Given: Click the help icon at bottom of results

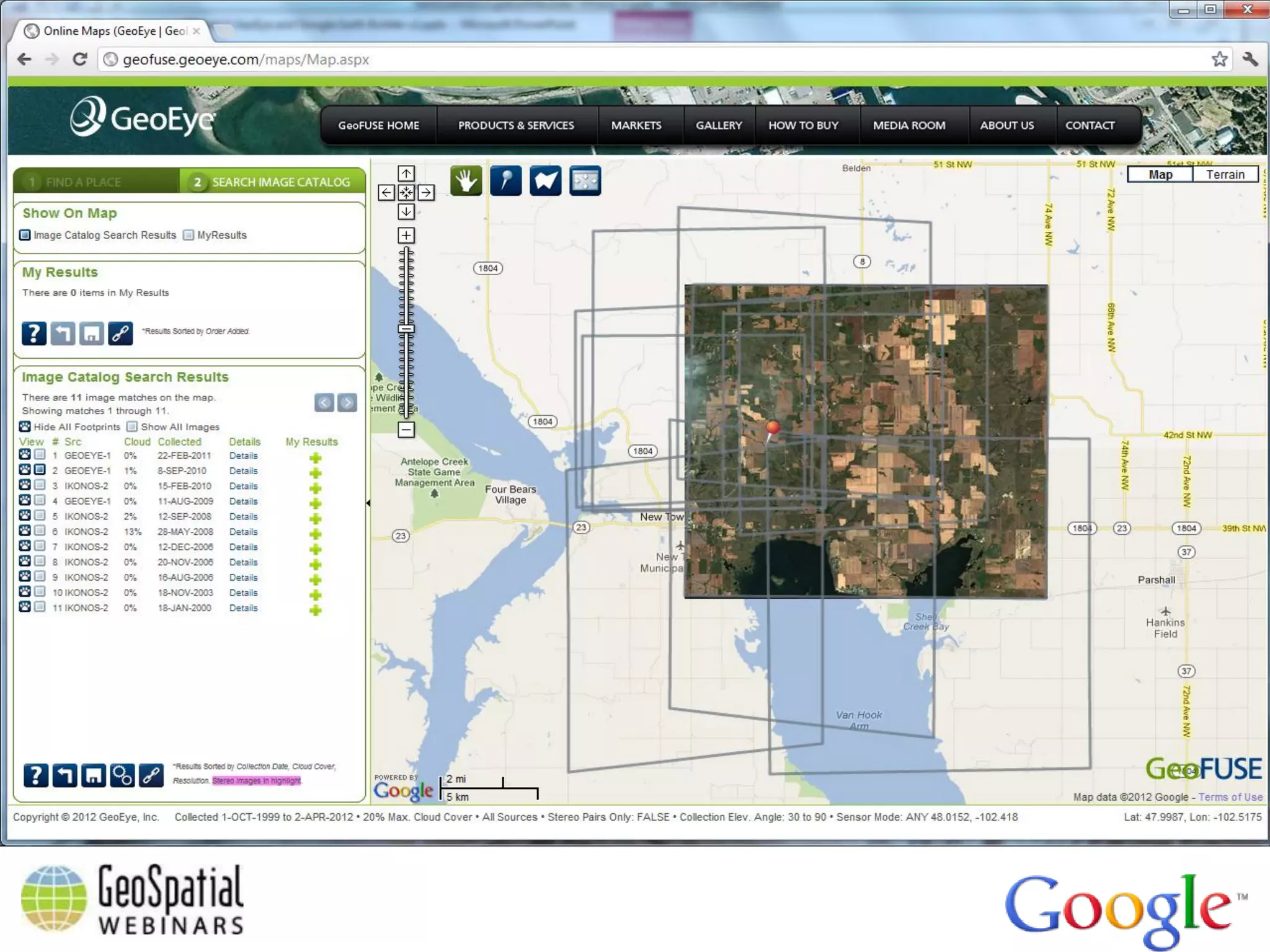Looking at the screenshot, I should pyautogui.click(x=36, y=775).
